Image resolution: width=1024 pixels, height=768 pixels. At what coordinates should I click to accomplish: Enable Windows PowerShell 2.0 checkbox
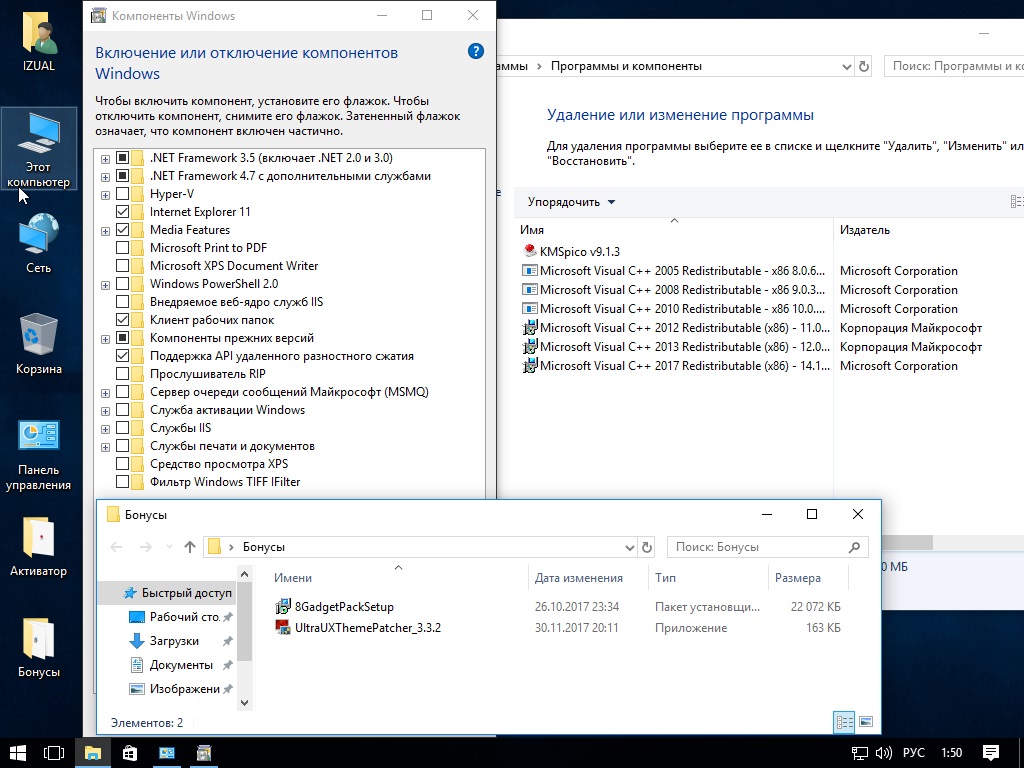click(122, 284)
